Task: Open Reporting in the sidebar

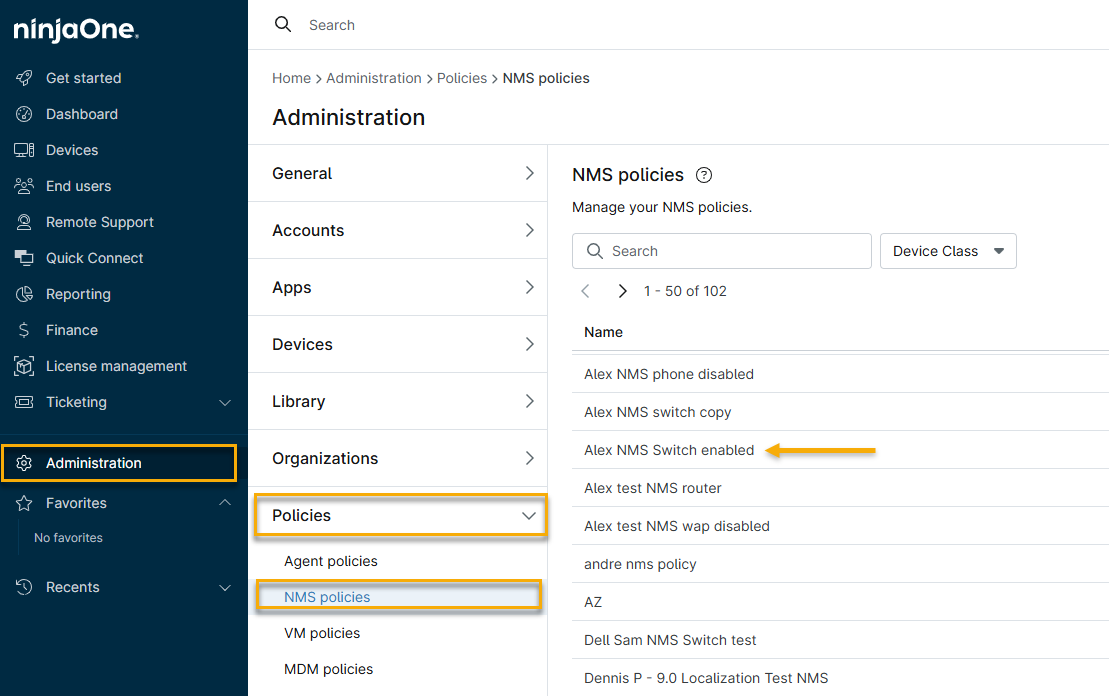Action: pos(79,294)
